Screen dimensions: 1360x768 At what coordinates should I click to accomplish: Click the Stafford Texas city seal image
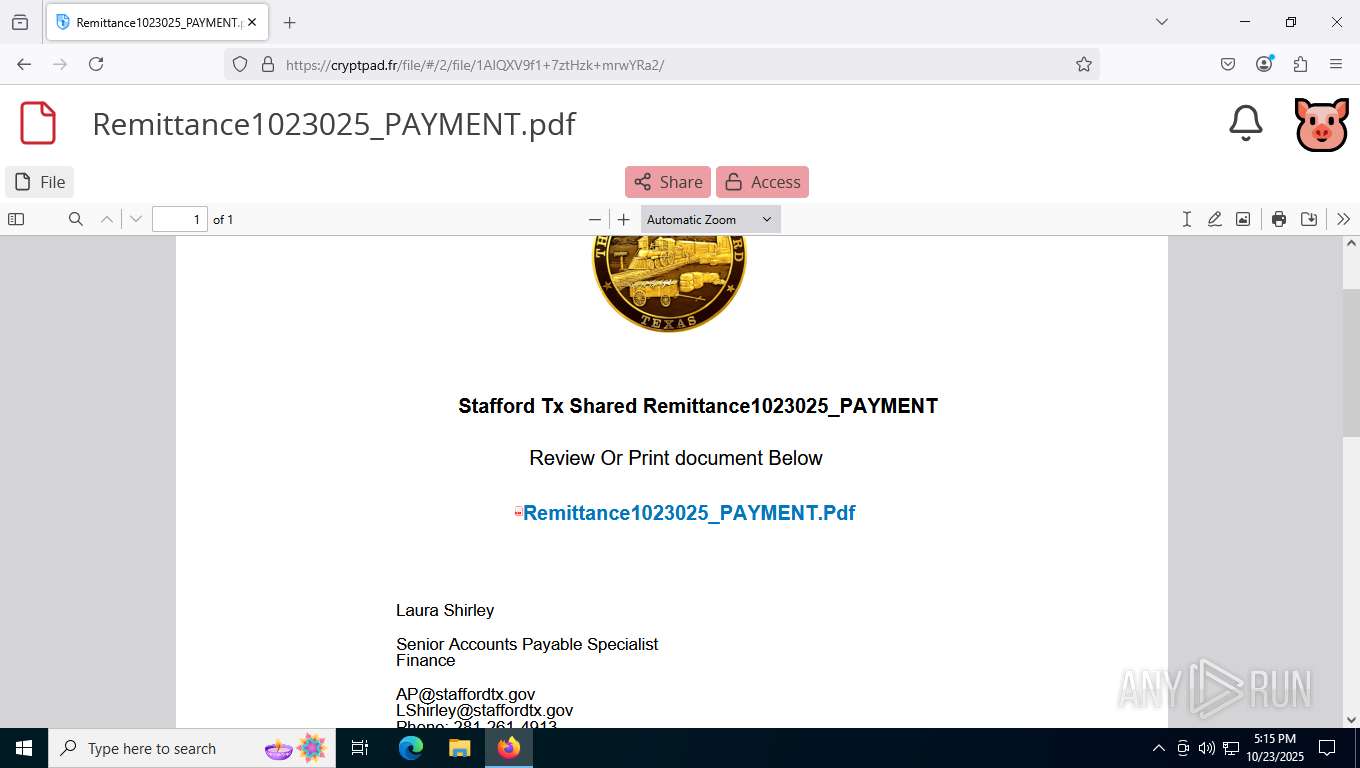(669, 284)
